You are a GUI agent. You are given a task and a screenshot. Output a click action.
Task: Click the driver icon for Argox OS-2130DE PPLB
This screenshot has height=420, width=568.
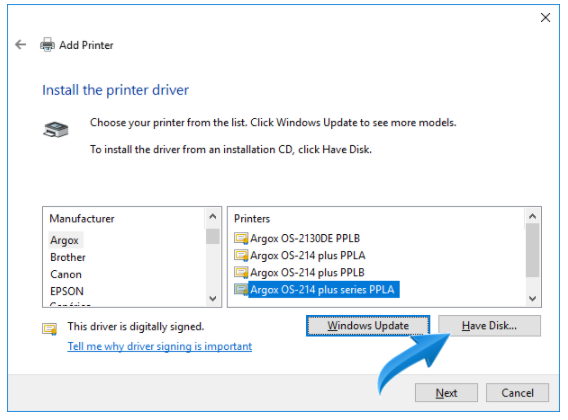(241, 238)
